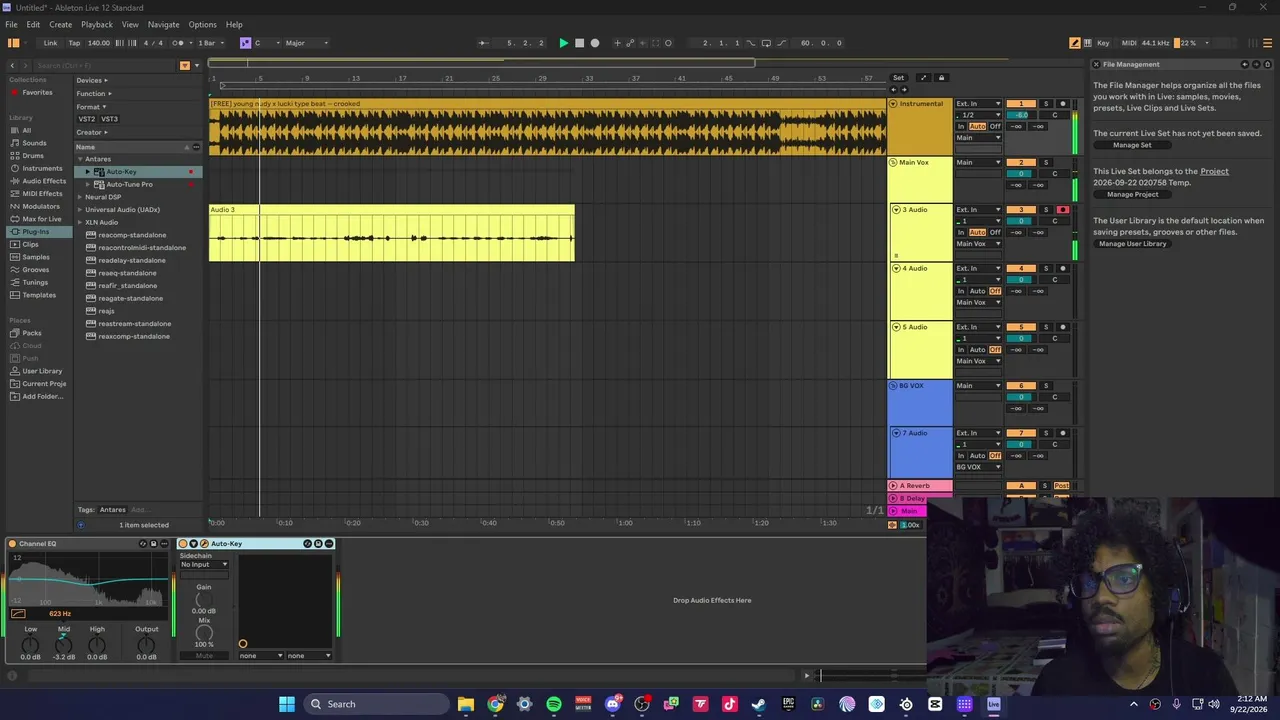Open the Auto-Key plug-in window wrench icon

[205, 544]
